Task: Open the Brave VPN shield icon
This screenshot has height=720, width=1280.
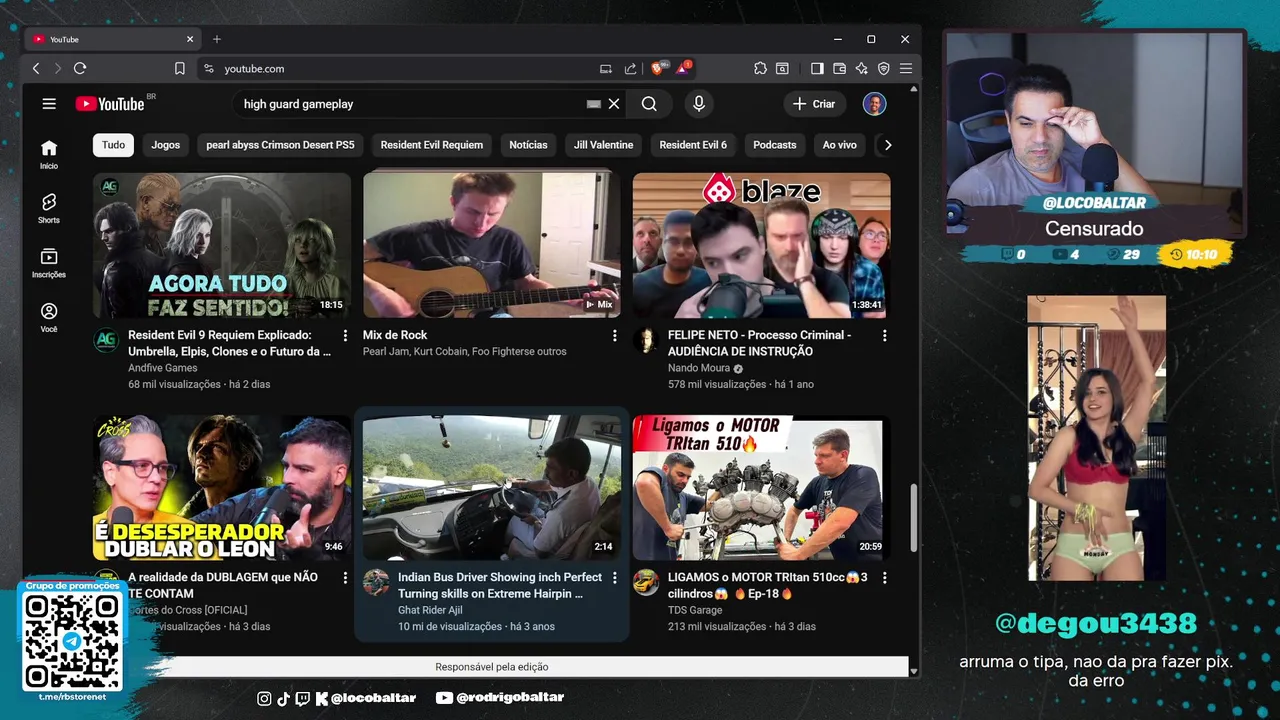Action: point(883,68)
